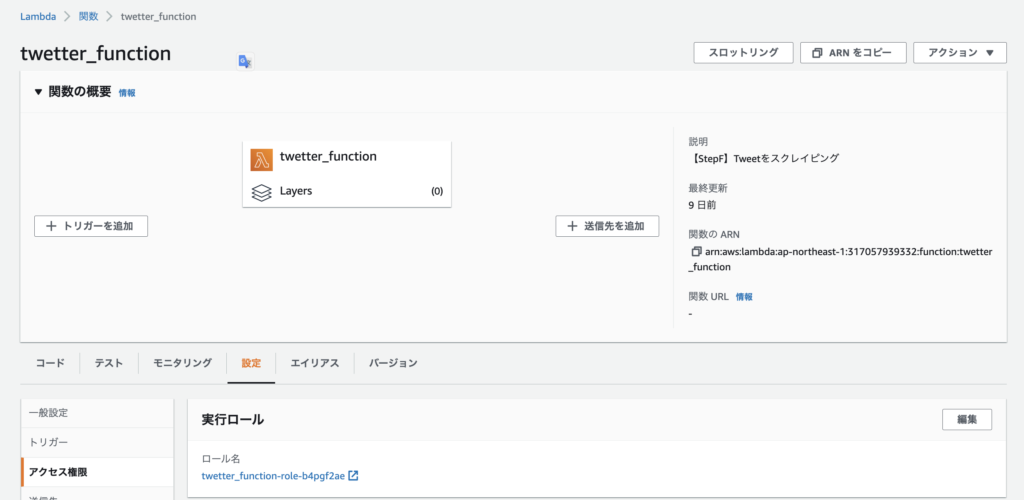Open the アクション dropdown menu
This screenshot has width=1024, height=500.
(960, 53)
